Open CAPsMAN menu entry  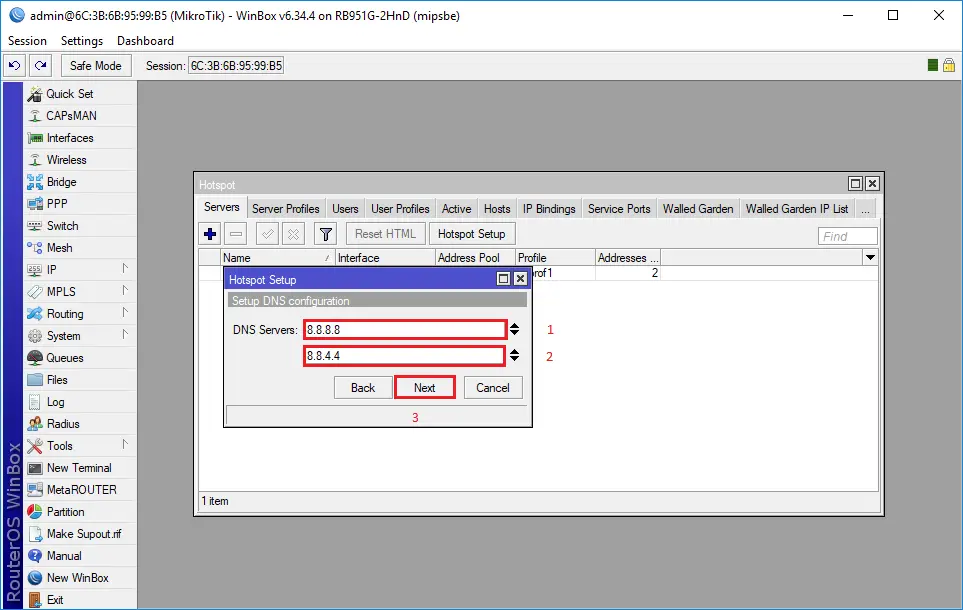pos(80,115)
